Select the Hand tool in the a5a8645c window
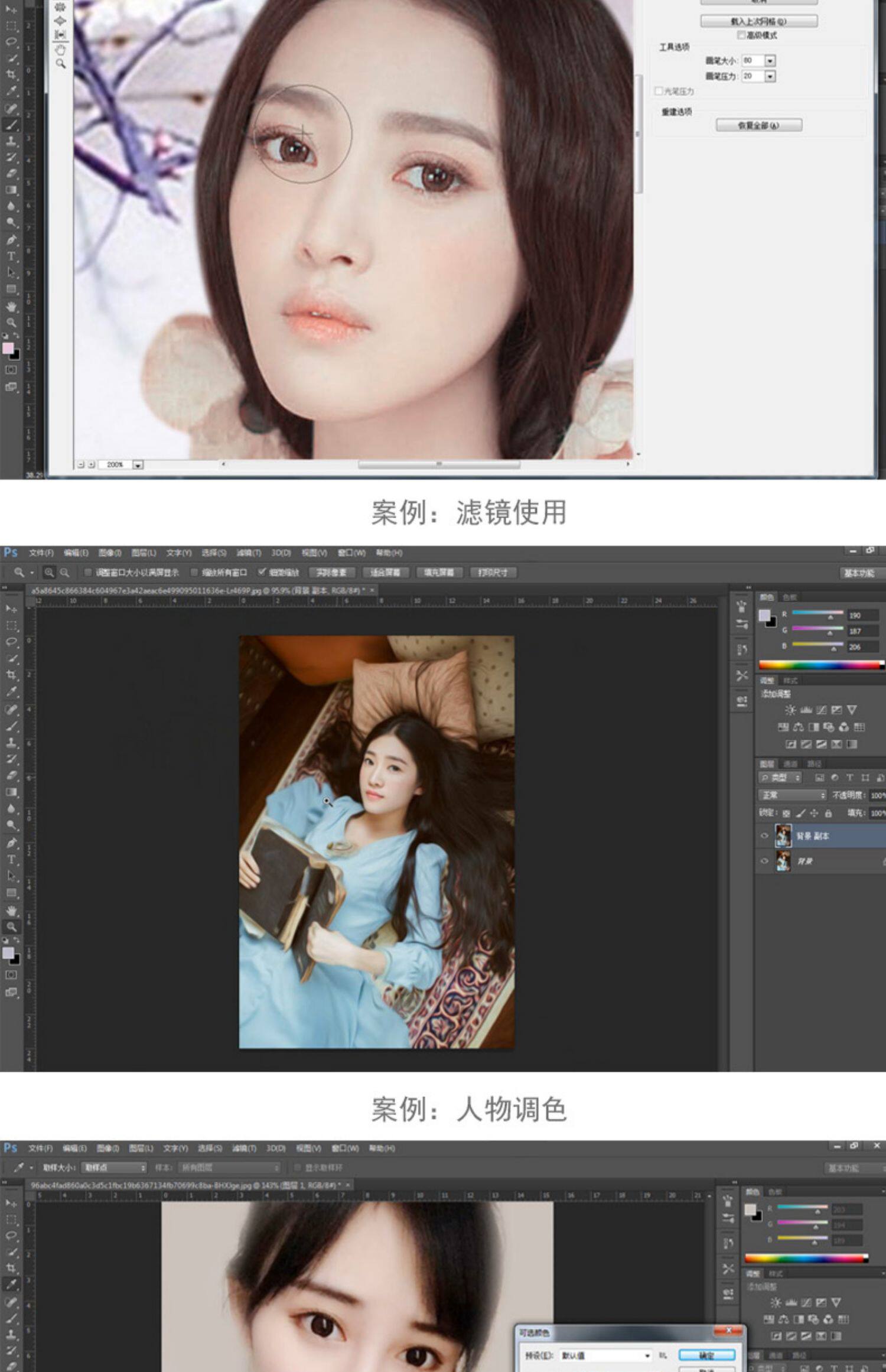 click(x=11, y=911)
